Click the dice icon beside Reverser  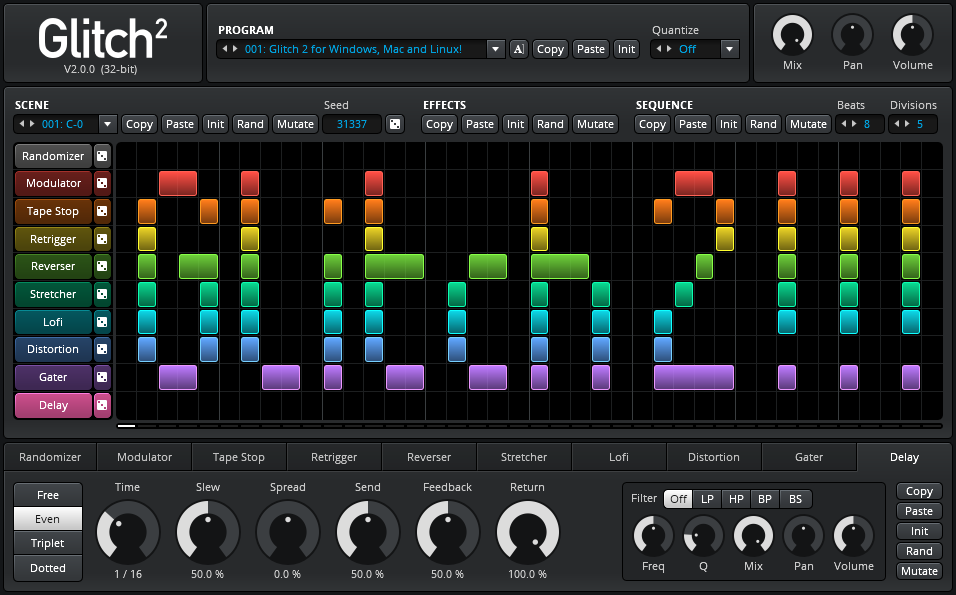click(102, 267)
